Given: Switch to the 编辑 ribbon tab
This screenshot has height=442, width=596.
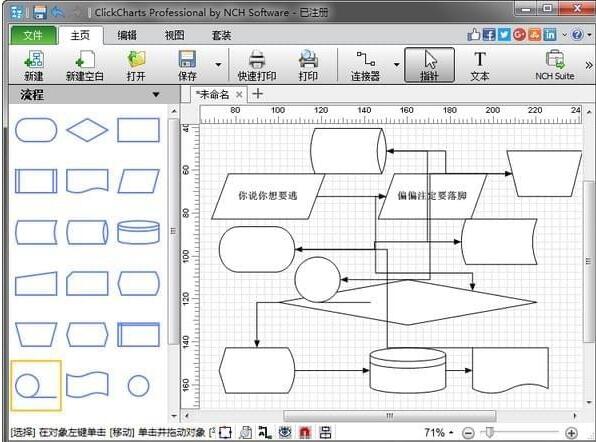Looking at the screenshot, I should click(x=127, y=35).
